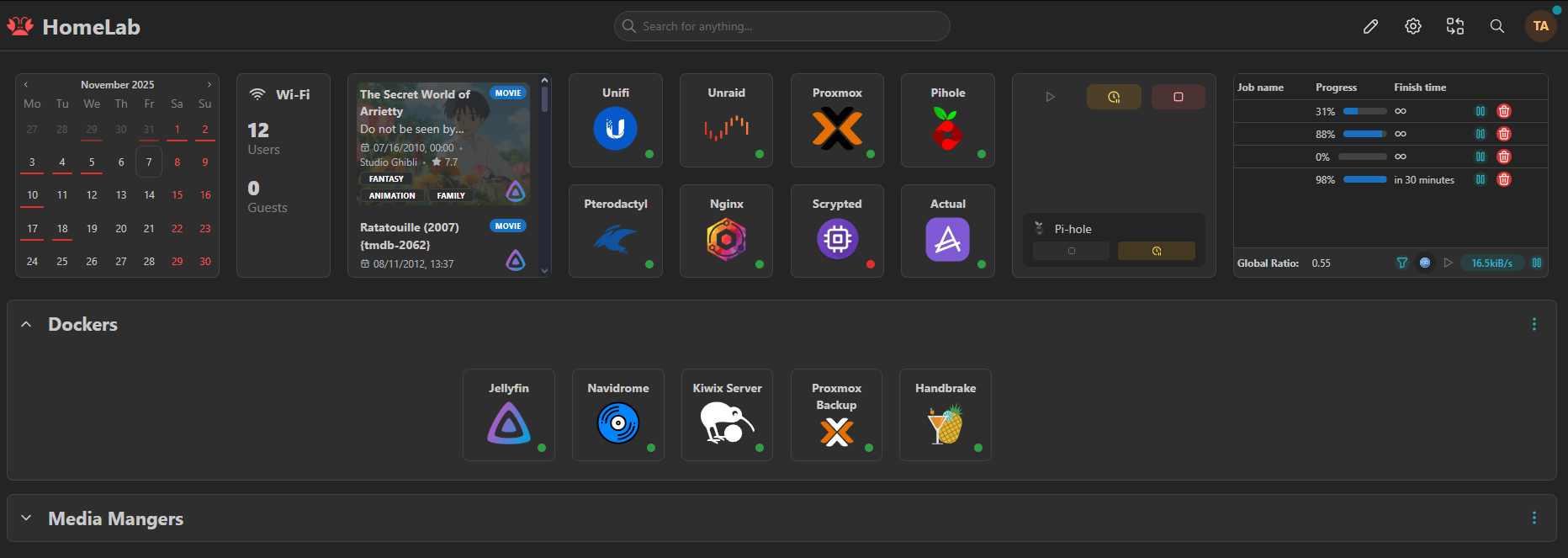The image size is (1568, 558).
Task: Click the small timer button under Pi-hole
Action: pos(1157,251)
